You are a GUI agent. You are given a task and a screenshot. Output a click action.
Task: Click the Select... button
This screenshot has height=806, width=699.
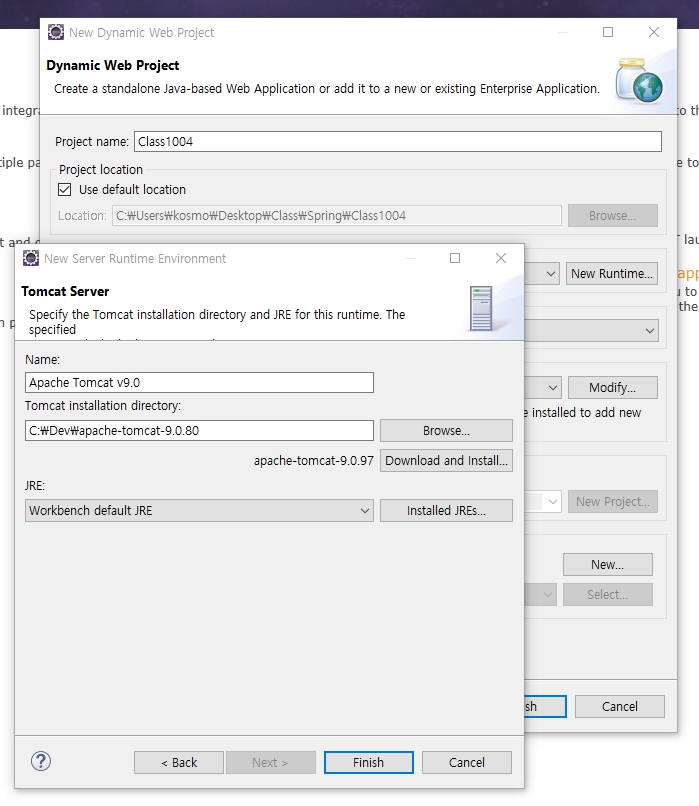tap(608, 595)
